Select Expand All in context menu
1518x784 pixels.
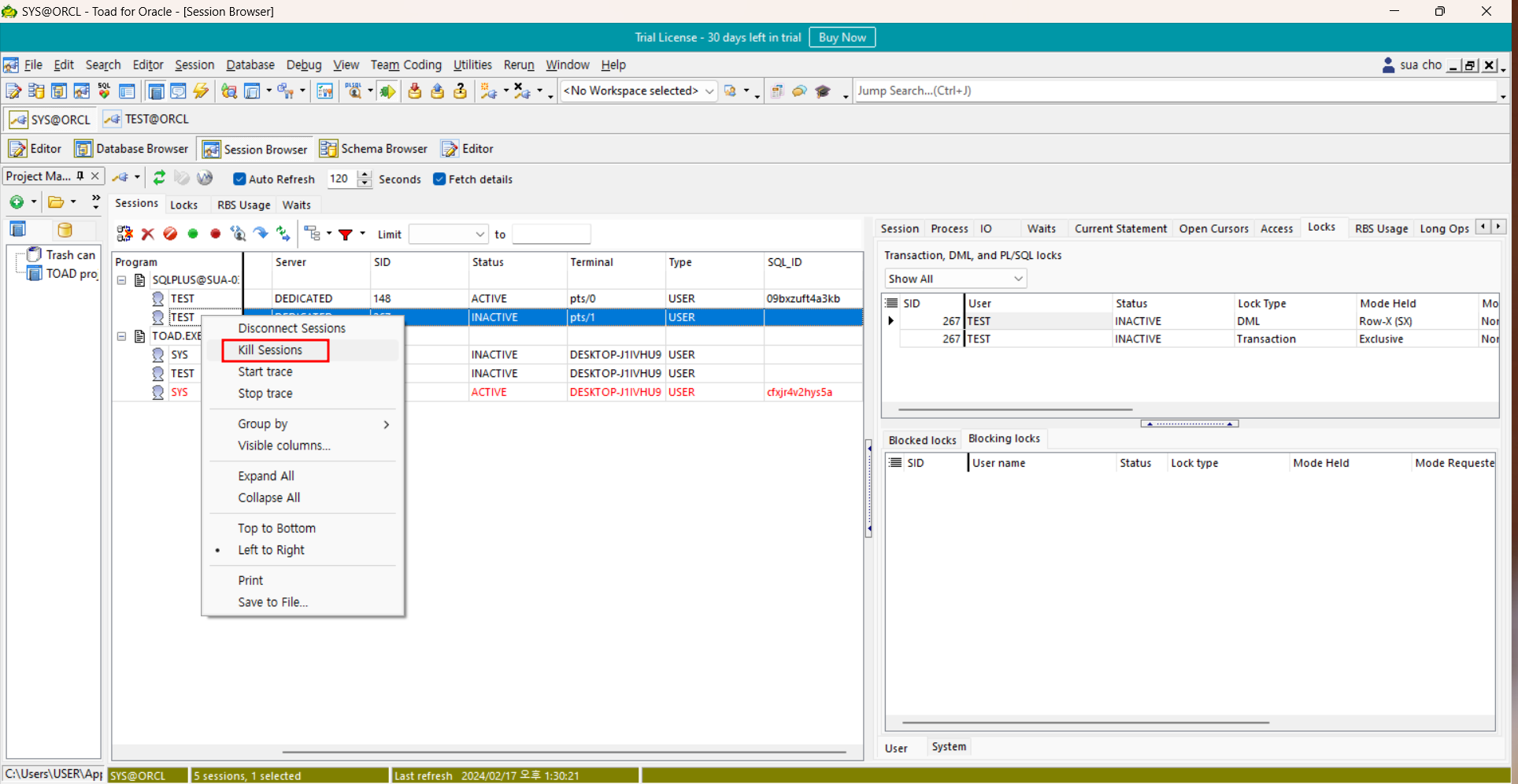click(266, 476)
